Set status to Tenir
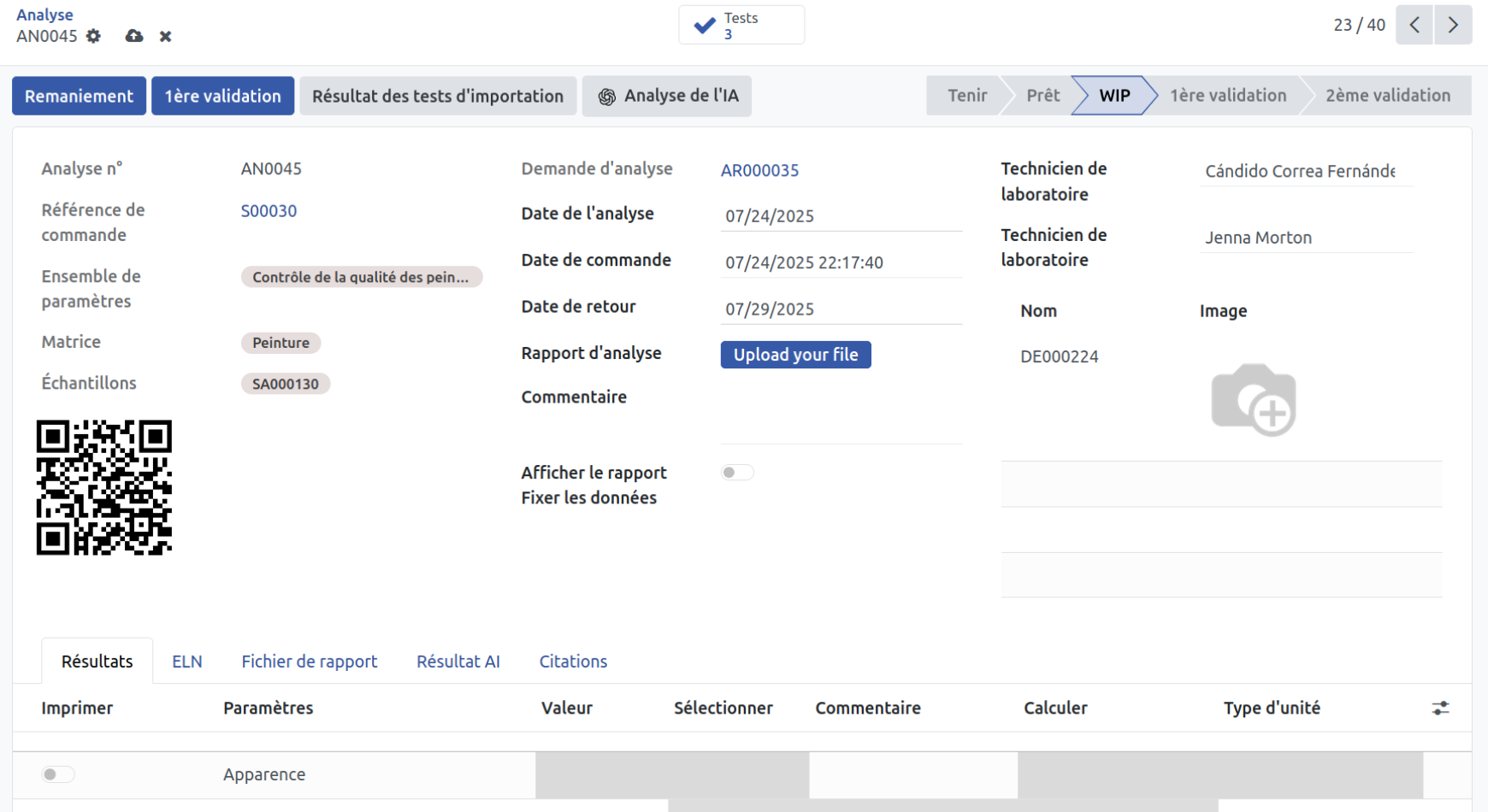The width and height of the screenshot is (1488, 812). coord(967,95)
